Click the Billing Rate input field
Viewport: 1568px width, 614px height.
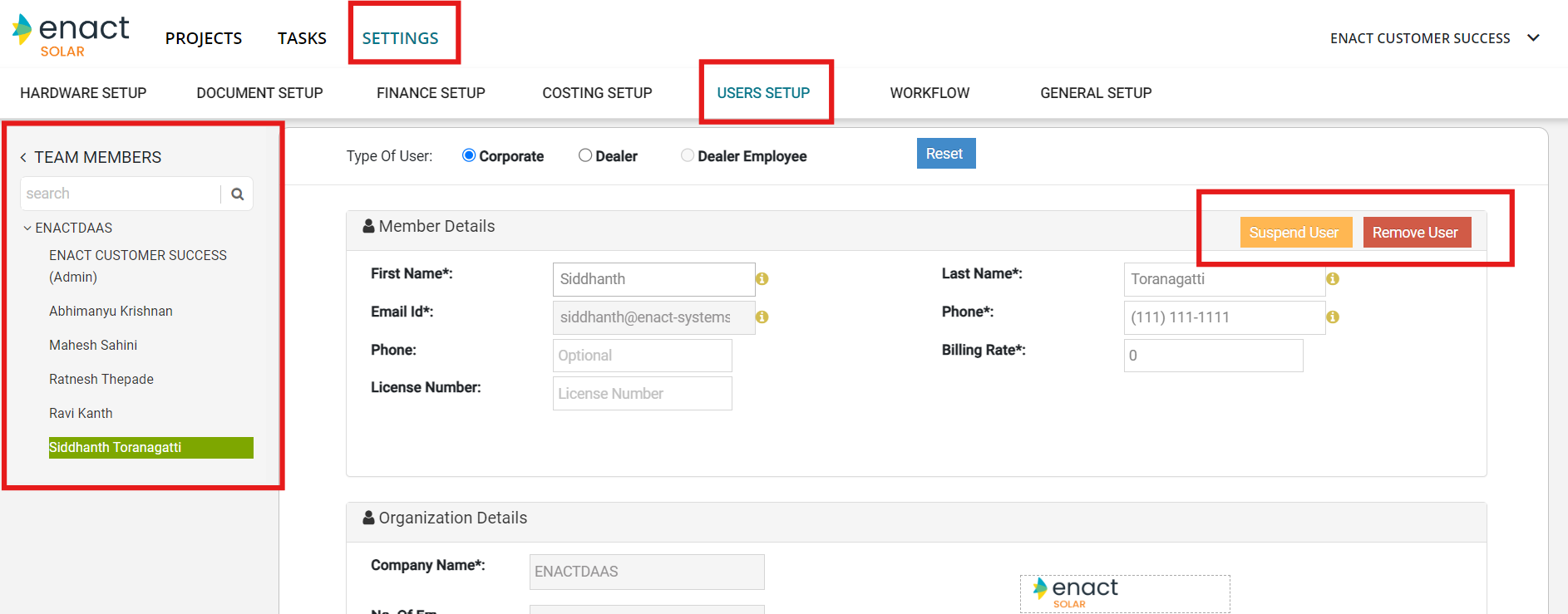(1213, 356)
